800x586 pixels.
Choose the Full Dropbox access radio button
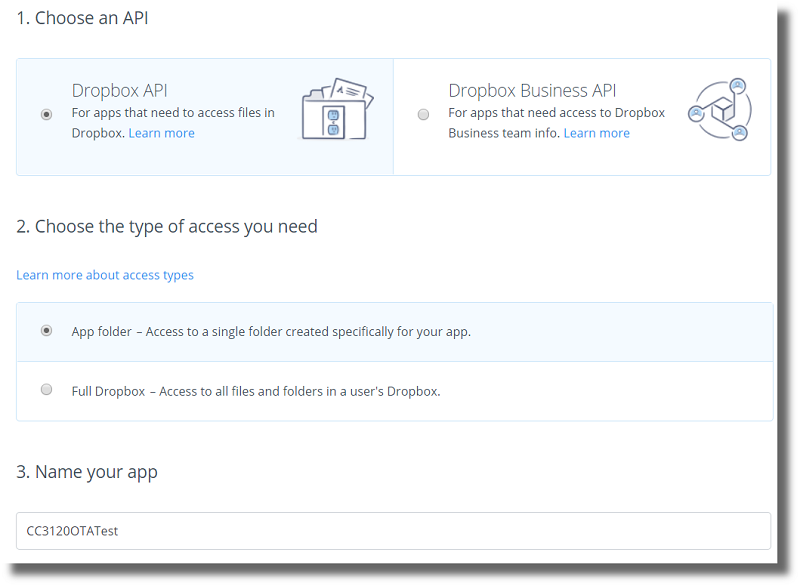[x=46, y=390]
